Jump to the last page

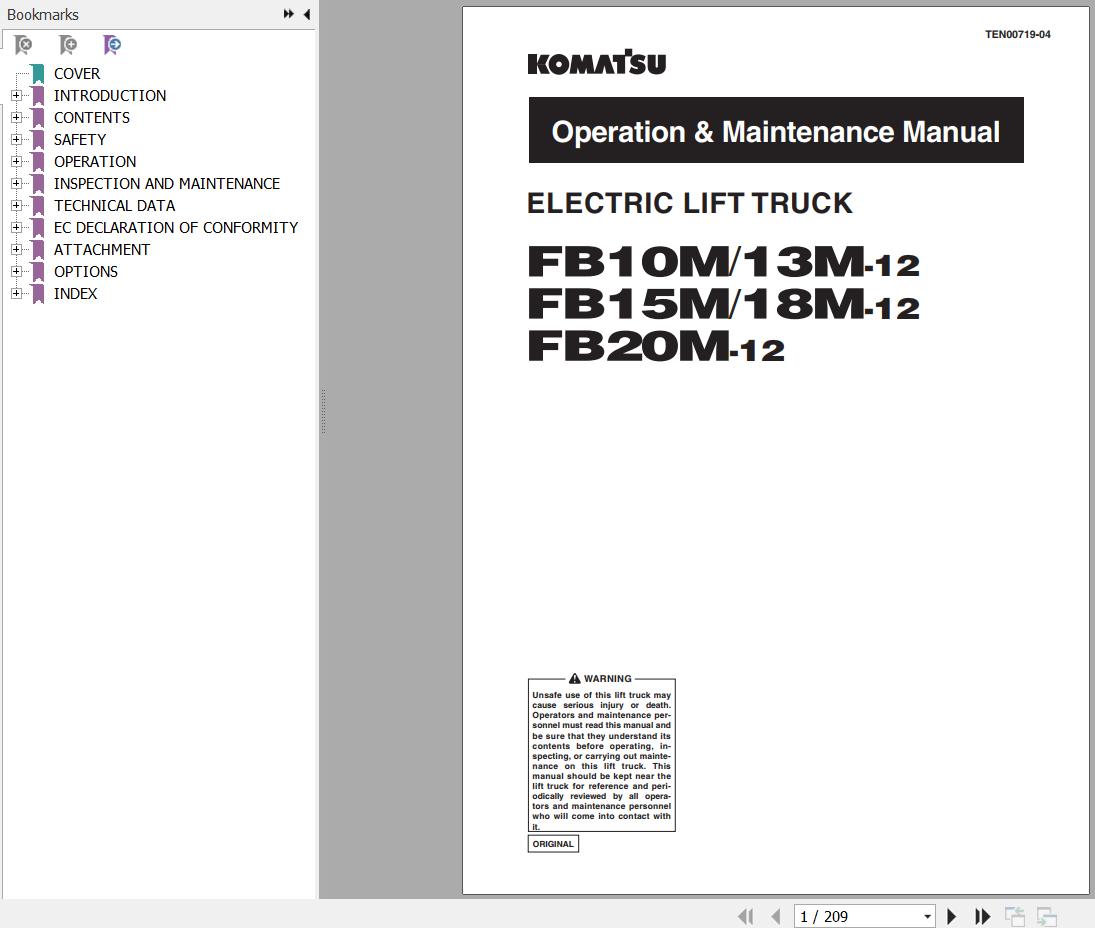(983, 916)
